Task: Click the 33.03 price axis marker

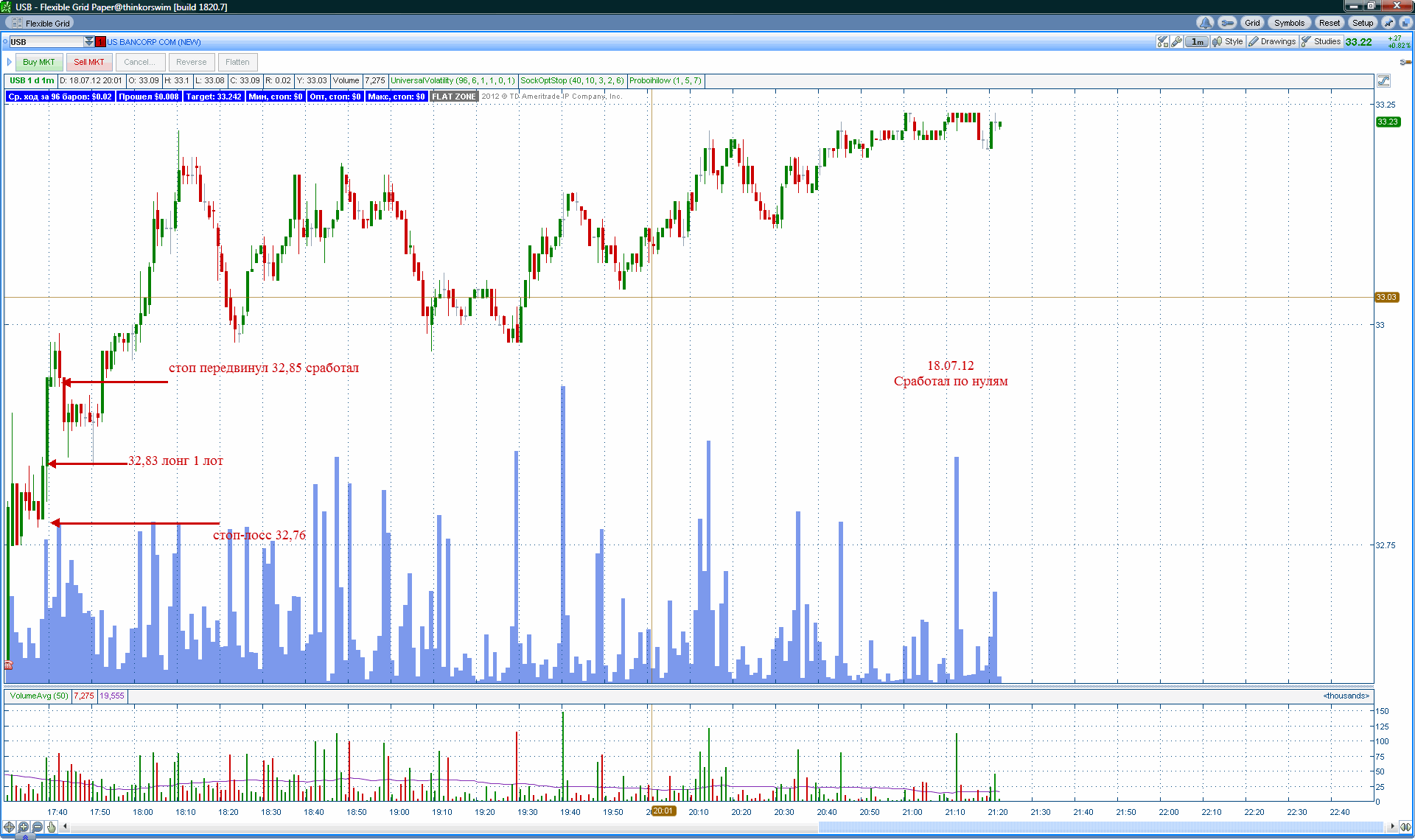Action: click(1386, 297)
